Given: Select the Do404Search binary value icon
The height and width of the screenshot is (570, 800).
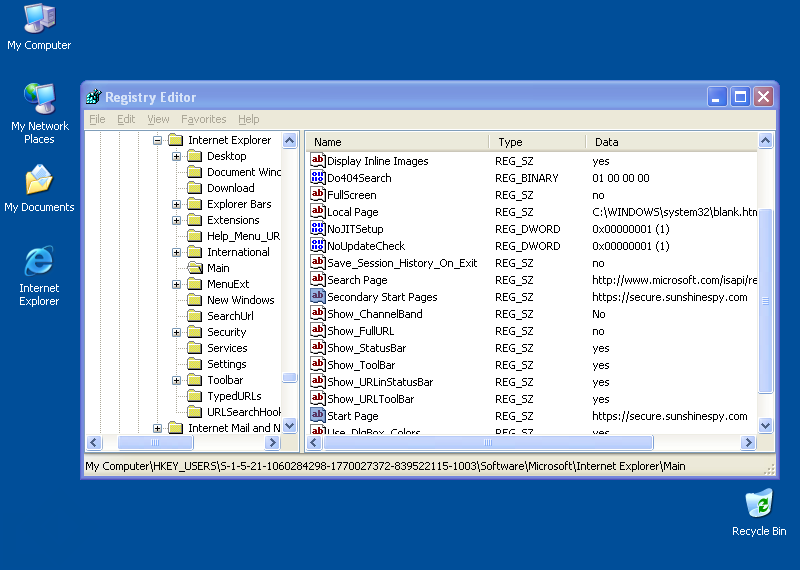Looking at the screenshot, I should point(317,178).
